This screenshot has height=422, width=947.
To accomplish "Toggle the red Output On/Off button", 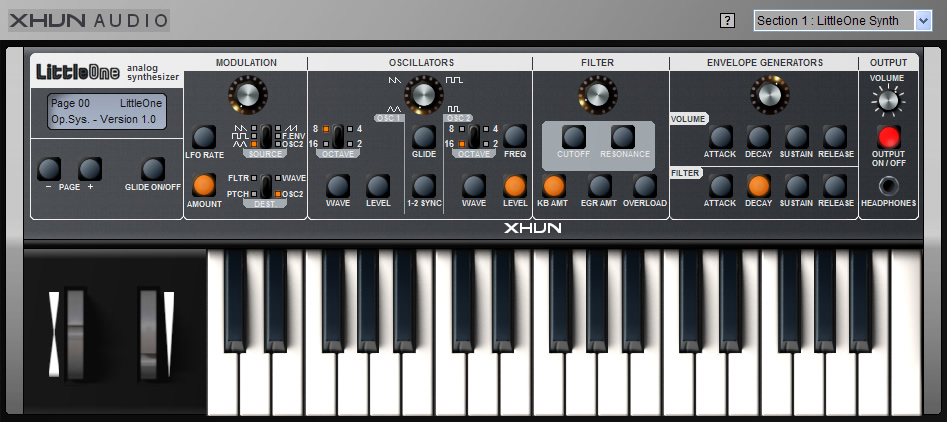I will pos(888,138).
